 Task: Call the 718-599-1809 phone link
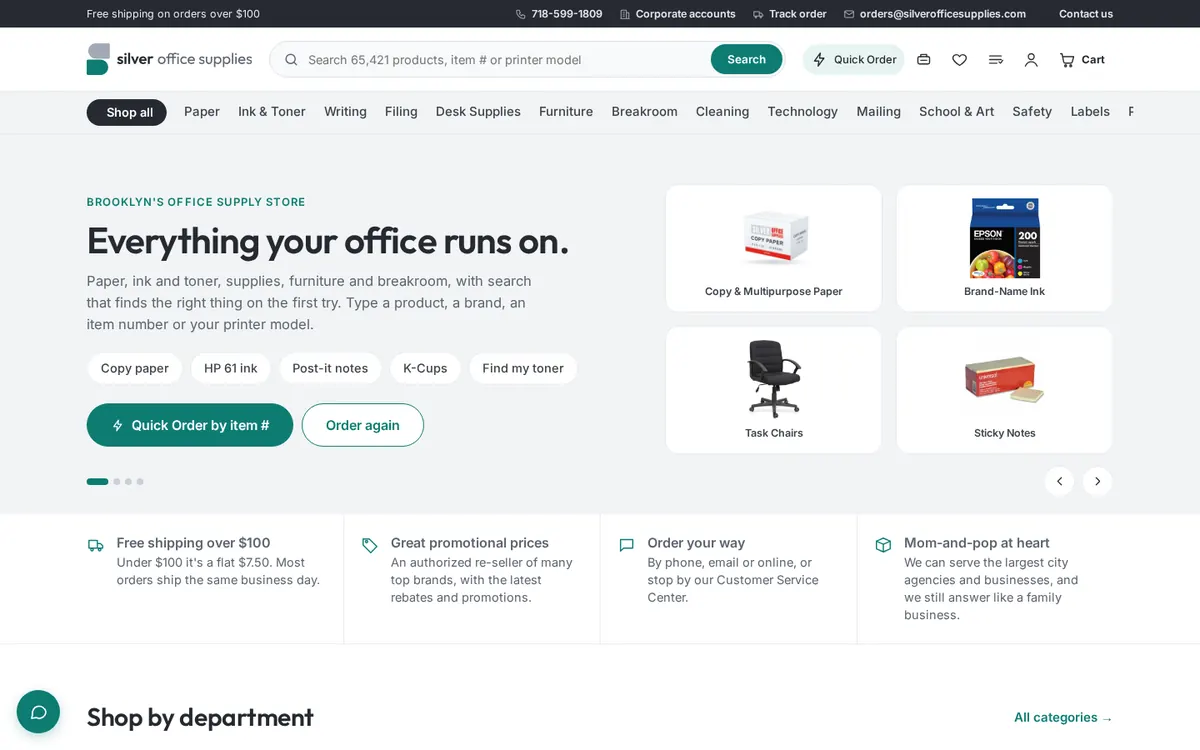point(559,14)
